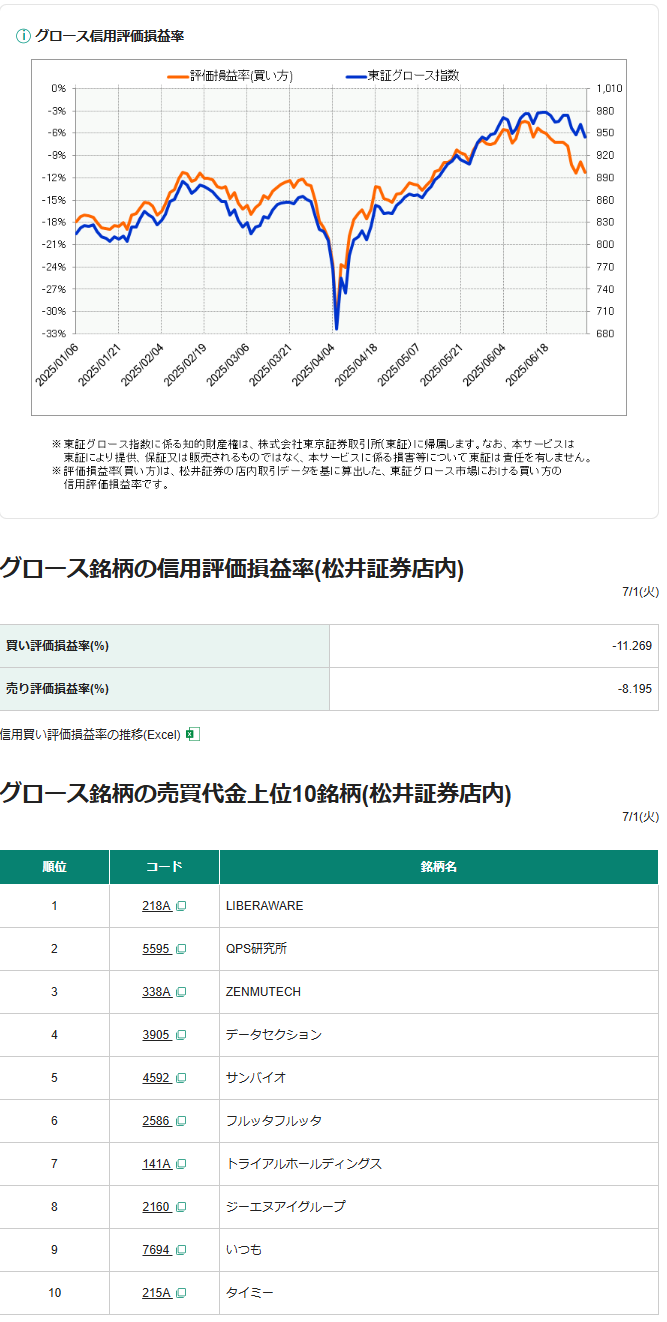
Task: Open stock code link 3905
Action: pos(156,1035)
